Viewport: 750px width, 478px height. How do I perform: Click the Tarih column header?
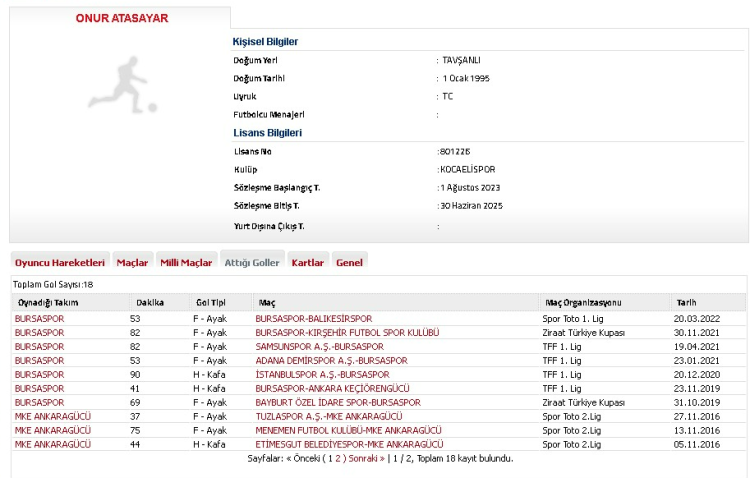click(x=686, y=302)
